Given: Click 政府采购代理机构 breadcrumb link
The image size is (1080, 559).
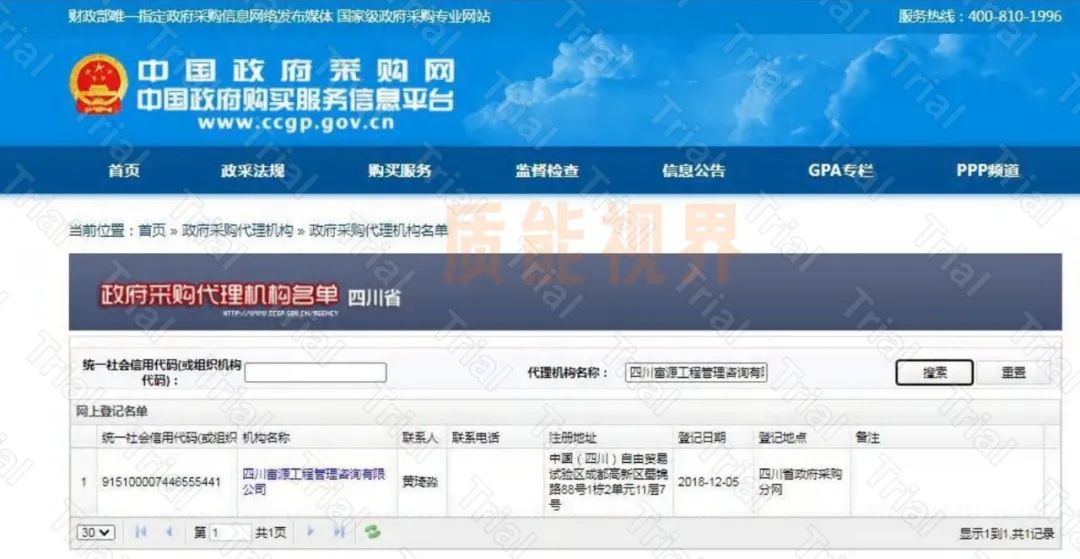Looking at the screenshot, I should point(238,231).
